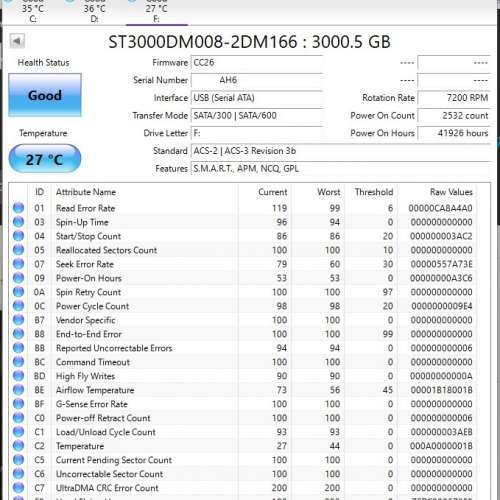Image resolution: width=500 pixels, height=500 pixels.
Task: Click status orb for Power-off Retract Count
Action: 19,418
